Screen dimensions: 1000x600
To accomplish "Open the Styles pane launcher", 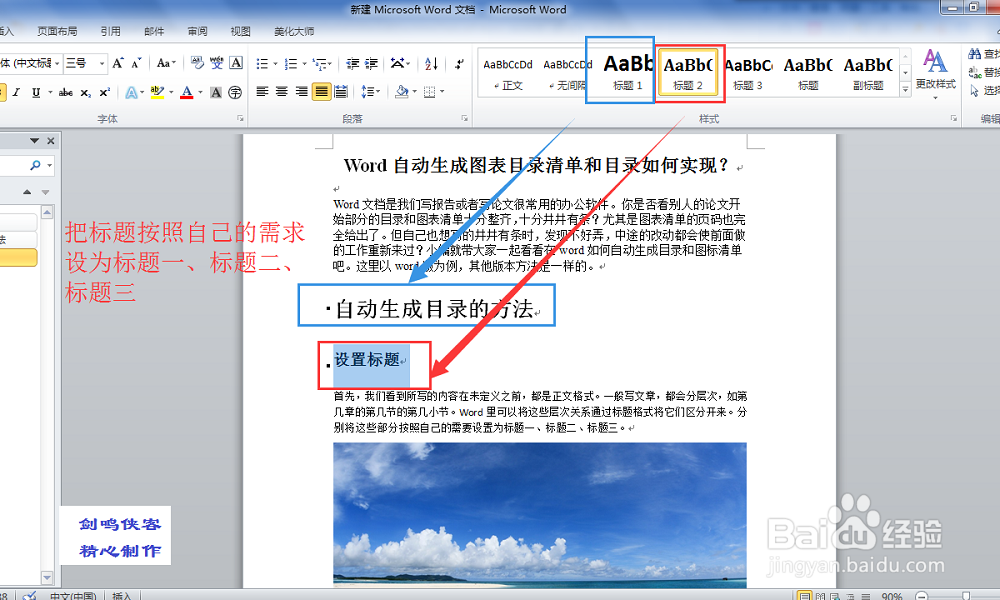I will pos(954,119).
